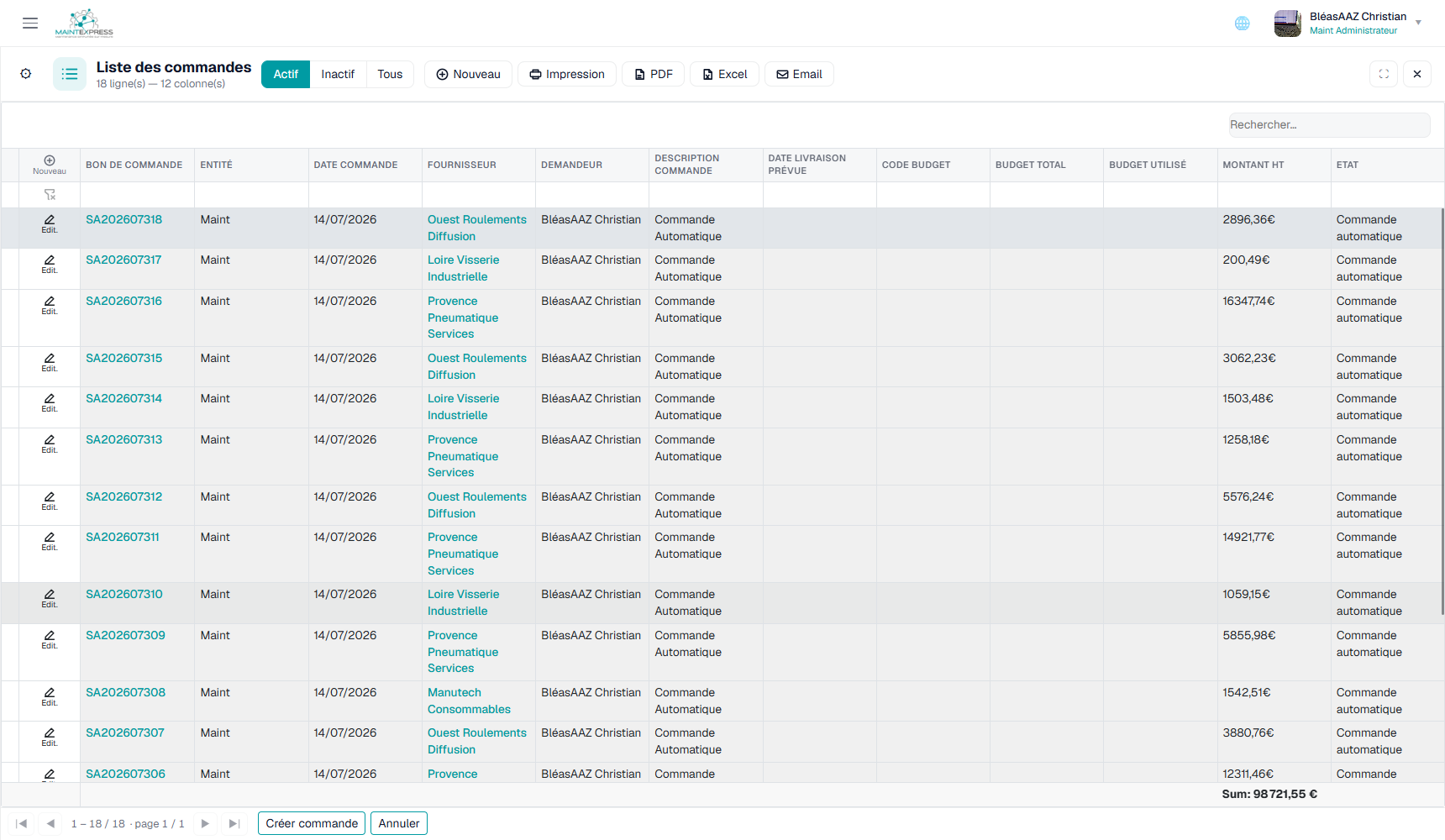Open the list settings gear icon
The height and width of the screenshot is (840, 1445).
(26, 74)
